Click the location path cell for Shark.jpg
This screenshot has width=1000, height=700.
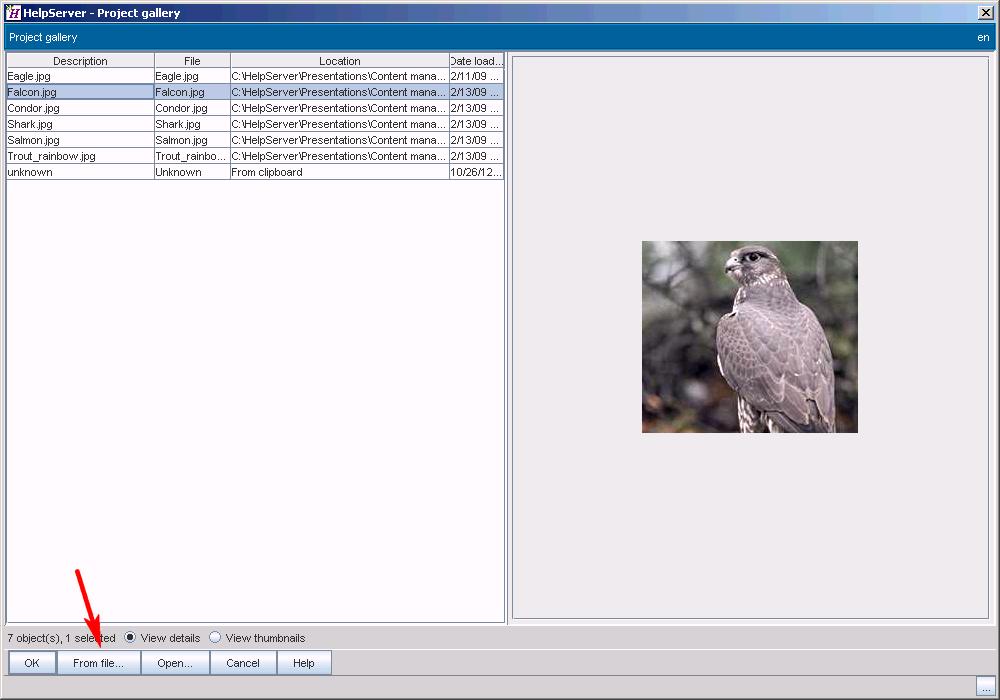point(340,124)
